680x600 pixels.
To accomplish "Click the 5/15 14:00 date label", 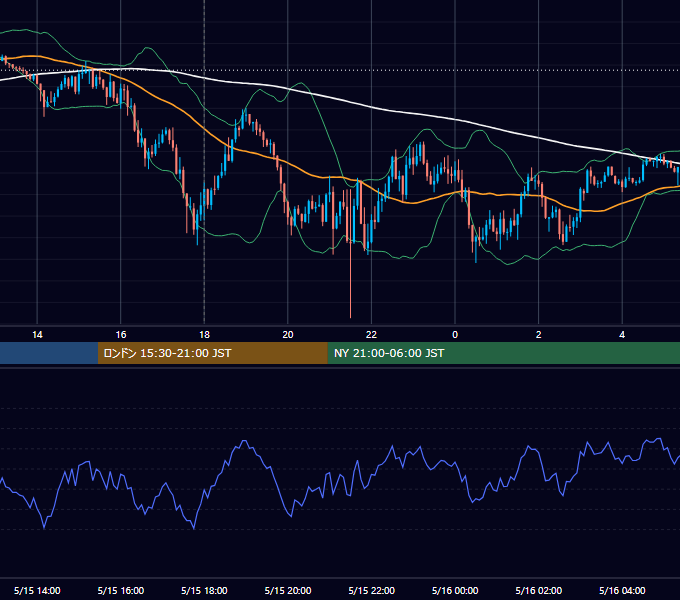I will [x=37, y=590].
